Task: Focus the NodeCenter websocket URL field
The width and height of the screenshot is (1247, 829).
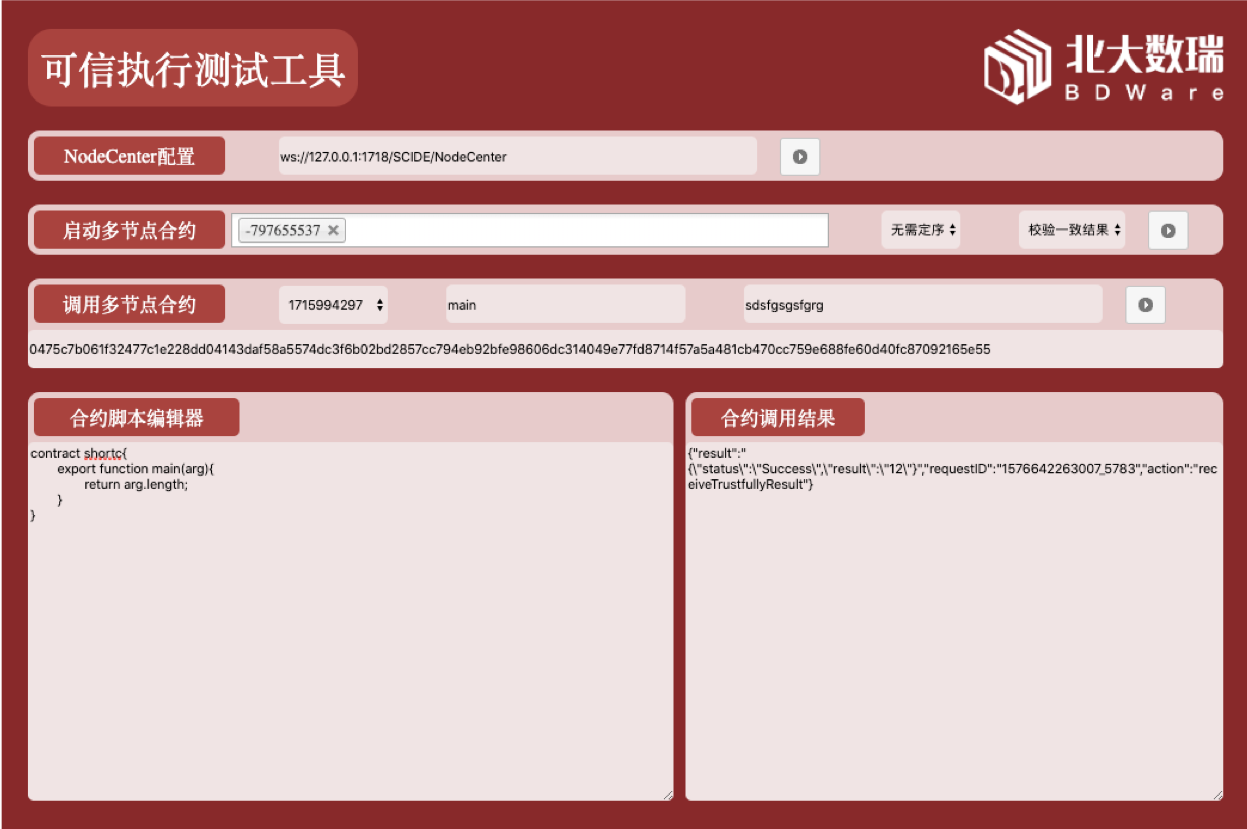Action: pos(516,157)
